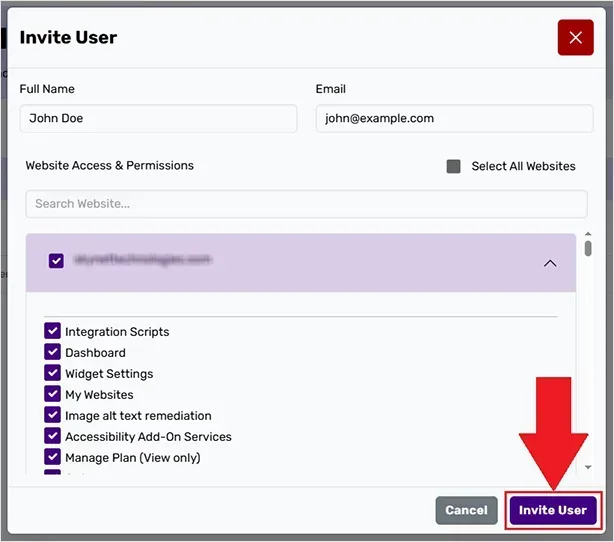The height and width of the screenshot is (542, 614).
Task: Collapse the website permissions chevron
Action: tap(549, 264)
